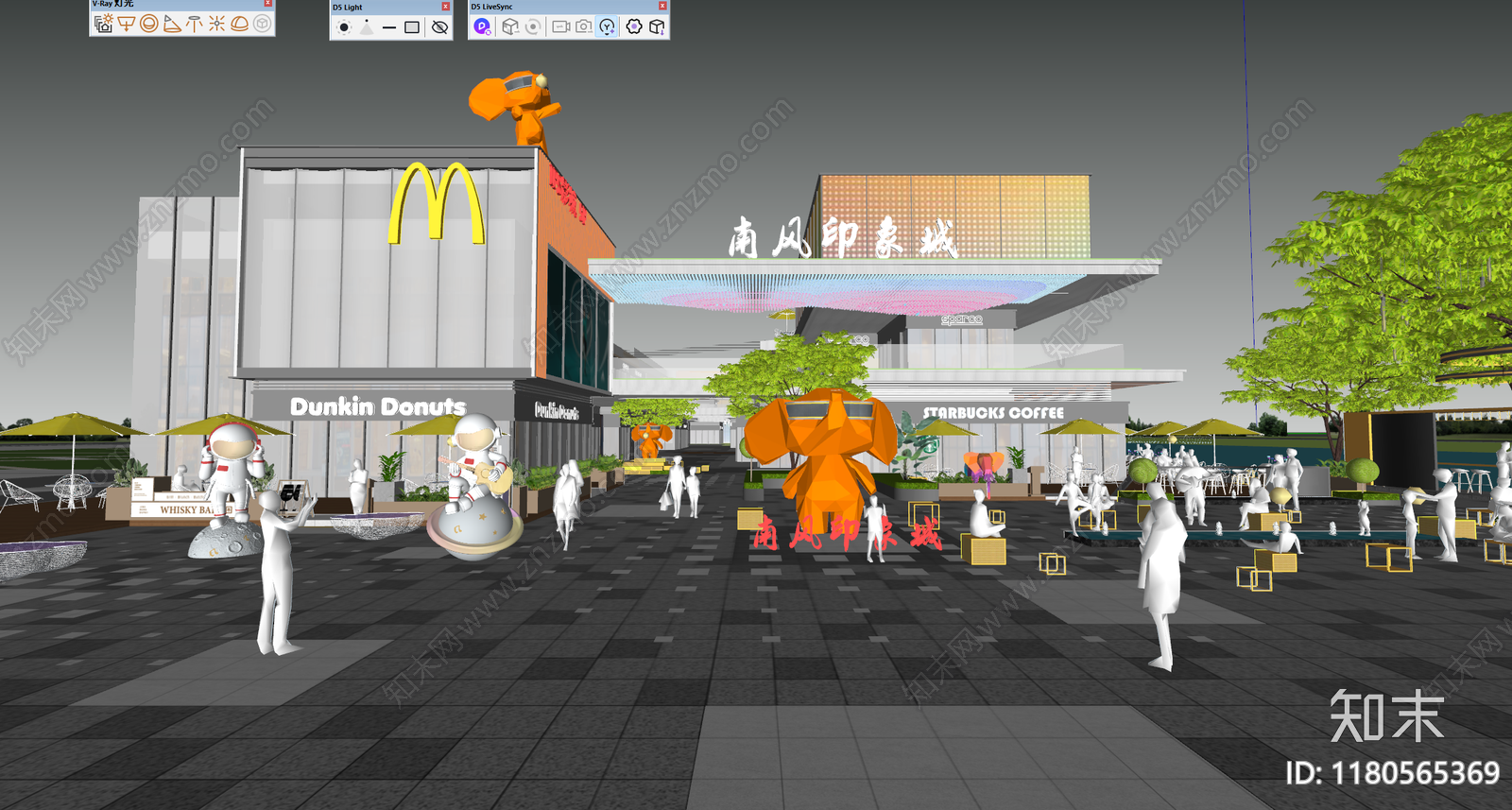Screen dimensions: 1512x810
Task: Select V-Ray sphere light tool
Action: [x=149, y=24]
